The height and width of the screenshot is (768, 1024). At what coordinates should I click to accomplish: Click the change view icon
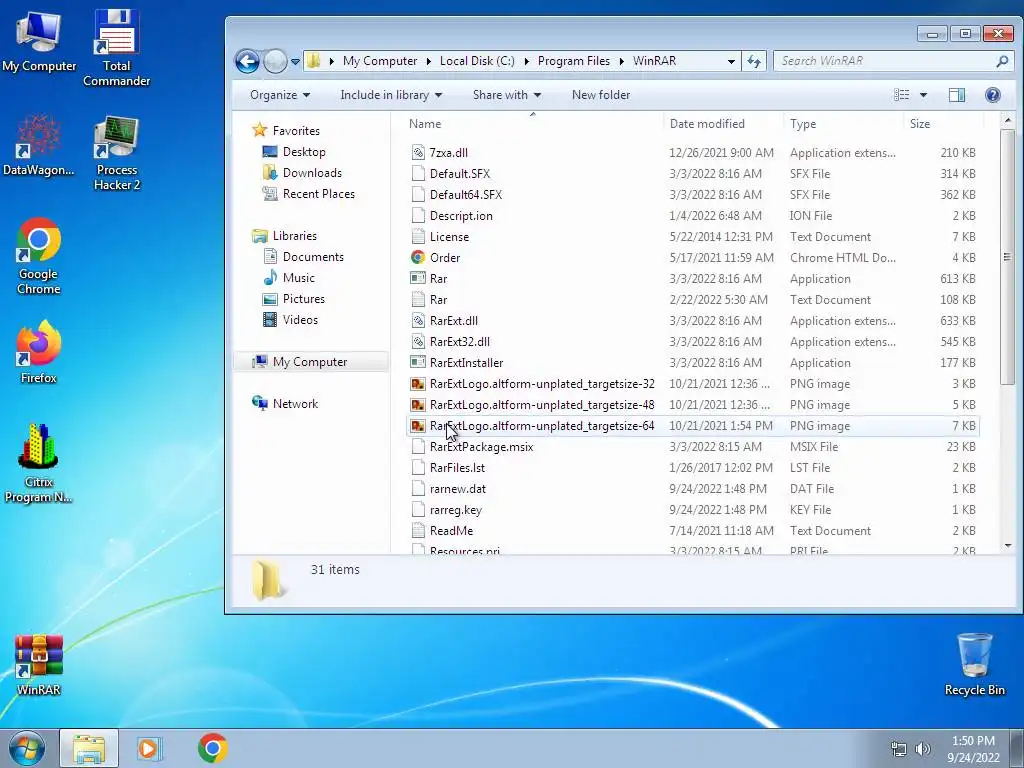(x=901, y=95)
